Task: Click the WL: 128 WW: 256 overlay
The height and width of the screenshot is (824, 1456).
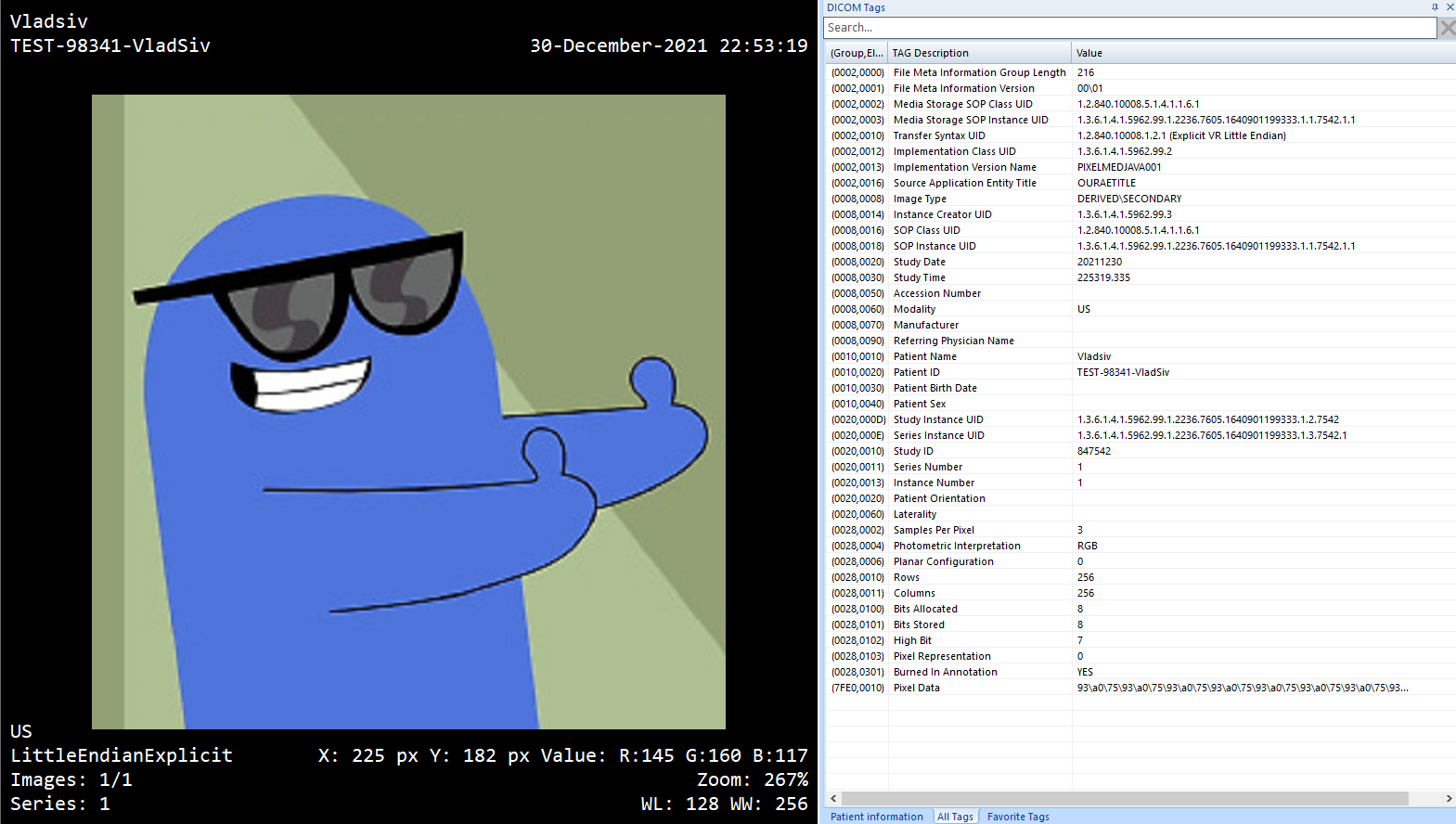Action: pyautogui.click(x=725, y=804)
